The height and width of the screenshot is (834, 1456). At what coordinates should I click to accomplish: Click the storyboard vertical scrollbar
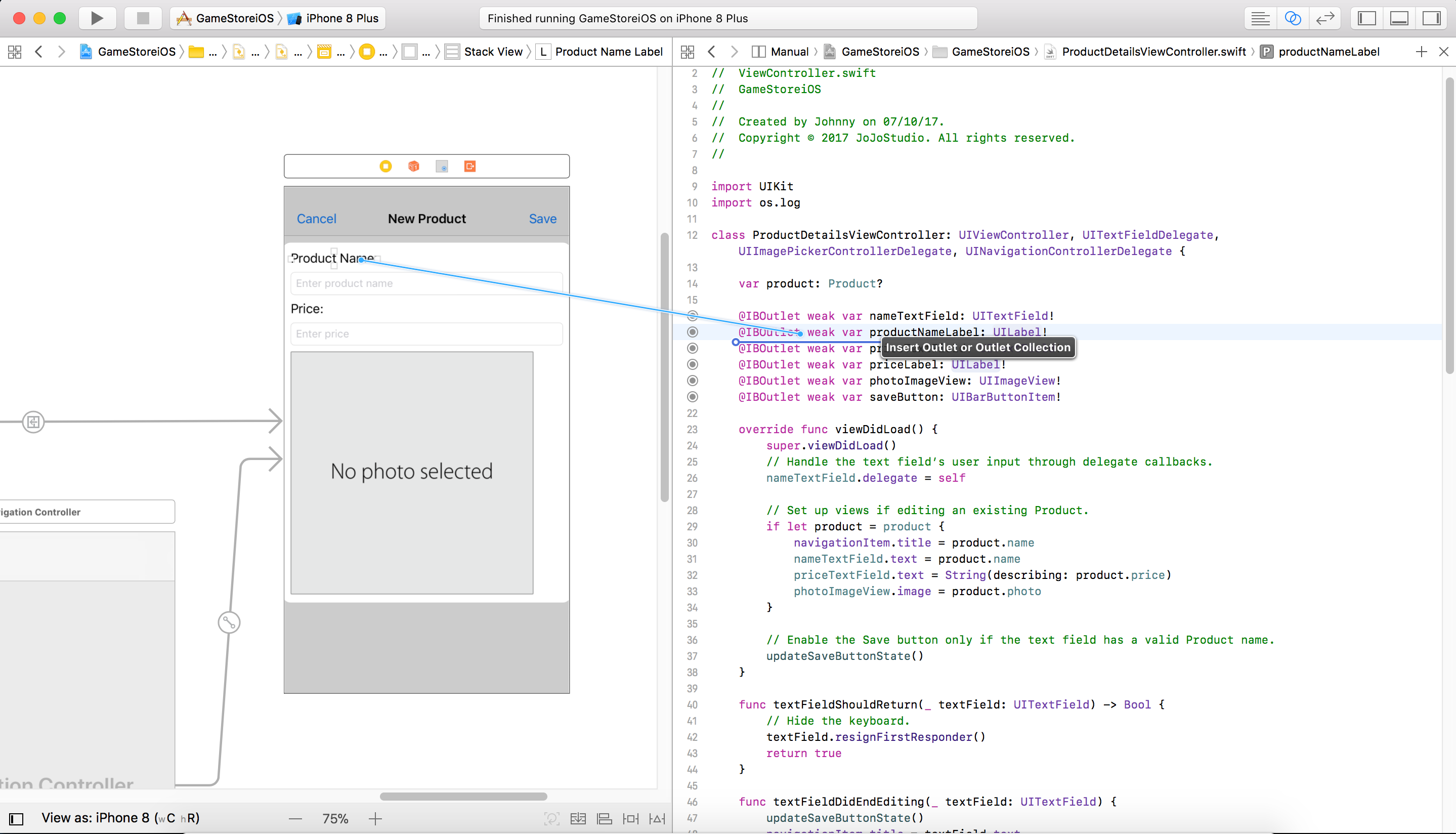pos(664,367)
